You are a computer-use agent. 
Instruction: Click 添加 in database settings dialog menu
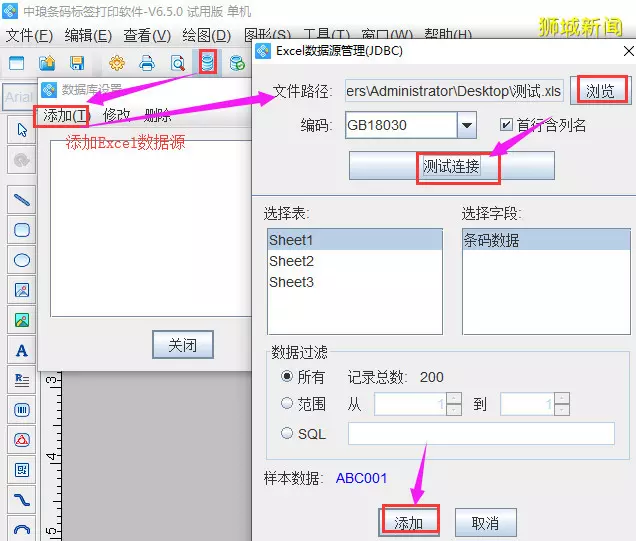click(65, 116)
